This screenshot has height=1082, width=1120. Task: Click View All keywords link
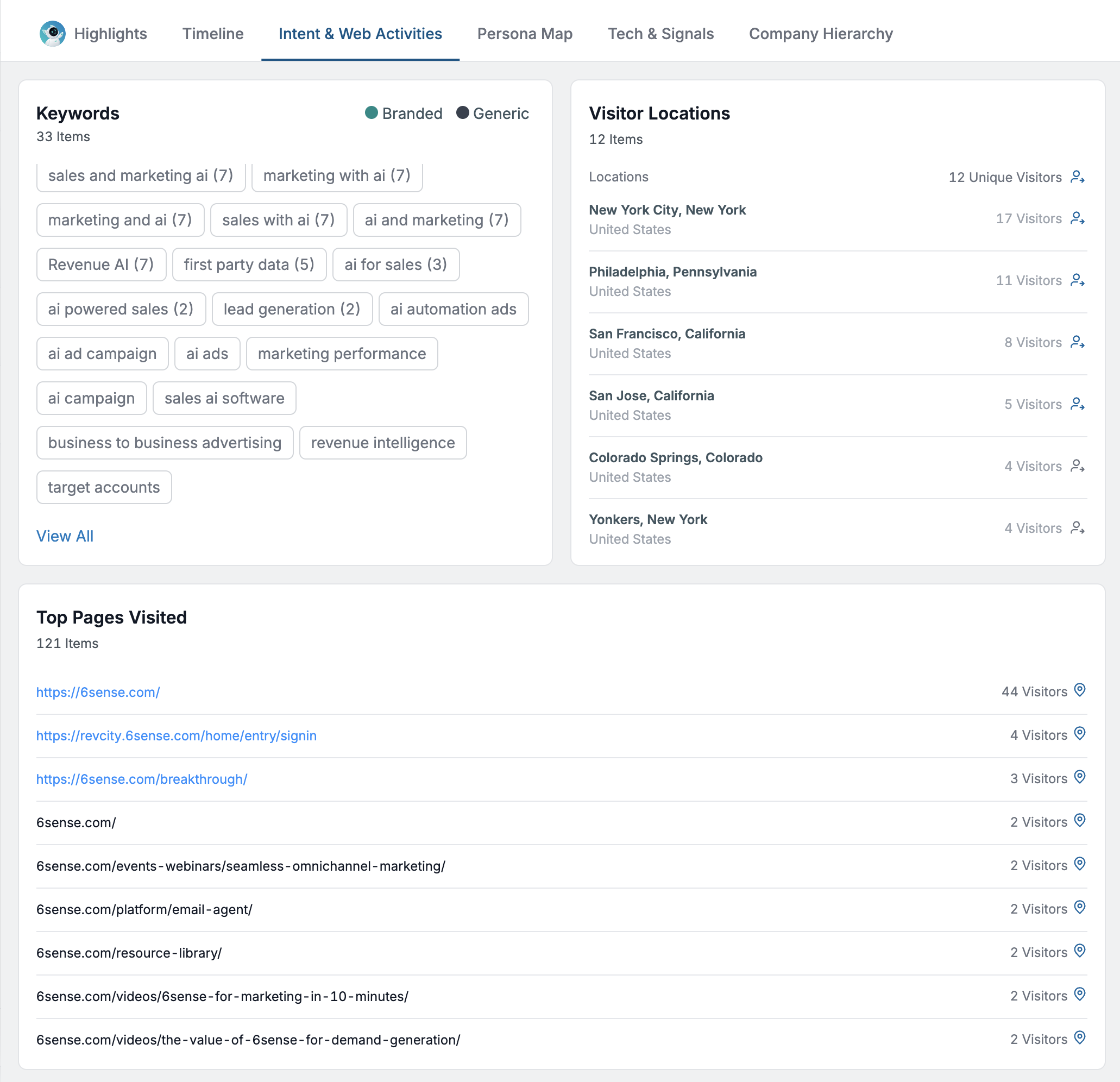[x=65, y=536]
